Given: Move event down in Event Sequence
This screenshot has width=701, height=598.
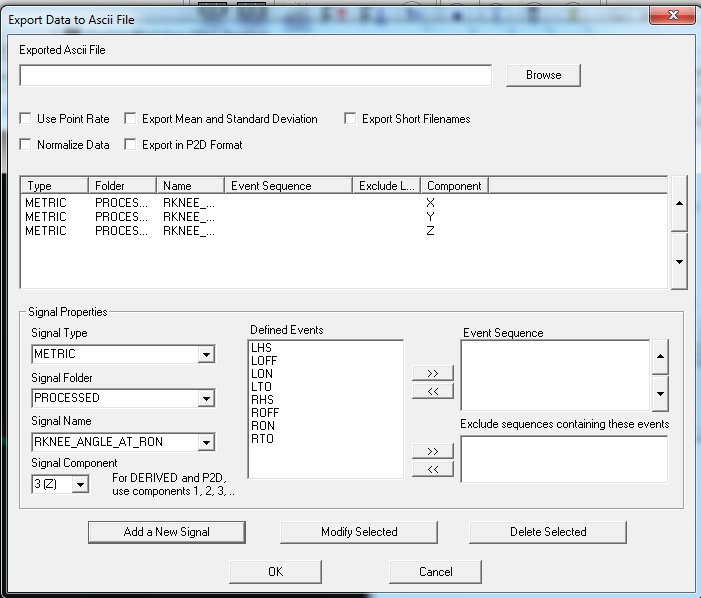Looking at the screenshot, I should [x=660, y=394].
